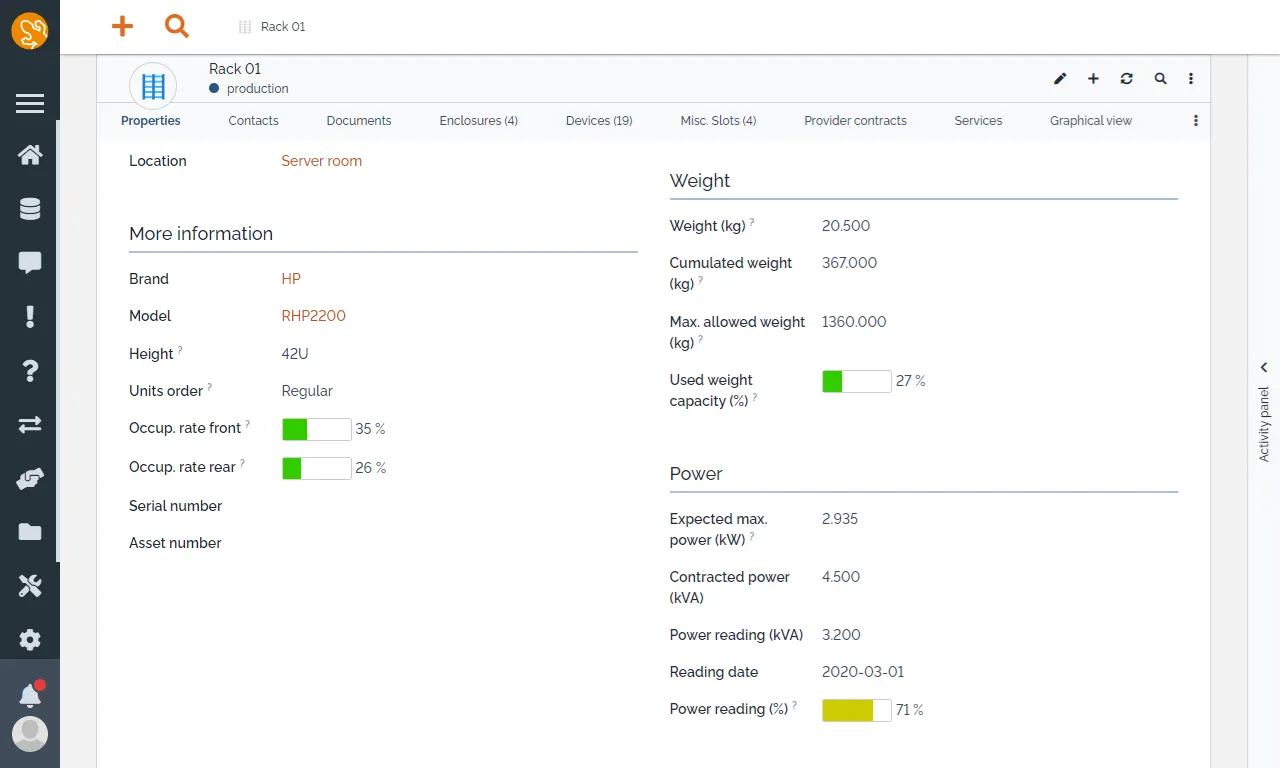1280x768 pixels.
Task: Click the Power reading yellow progress bar
Action: click(x=857, y=710)
